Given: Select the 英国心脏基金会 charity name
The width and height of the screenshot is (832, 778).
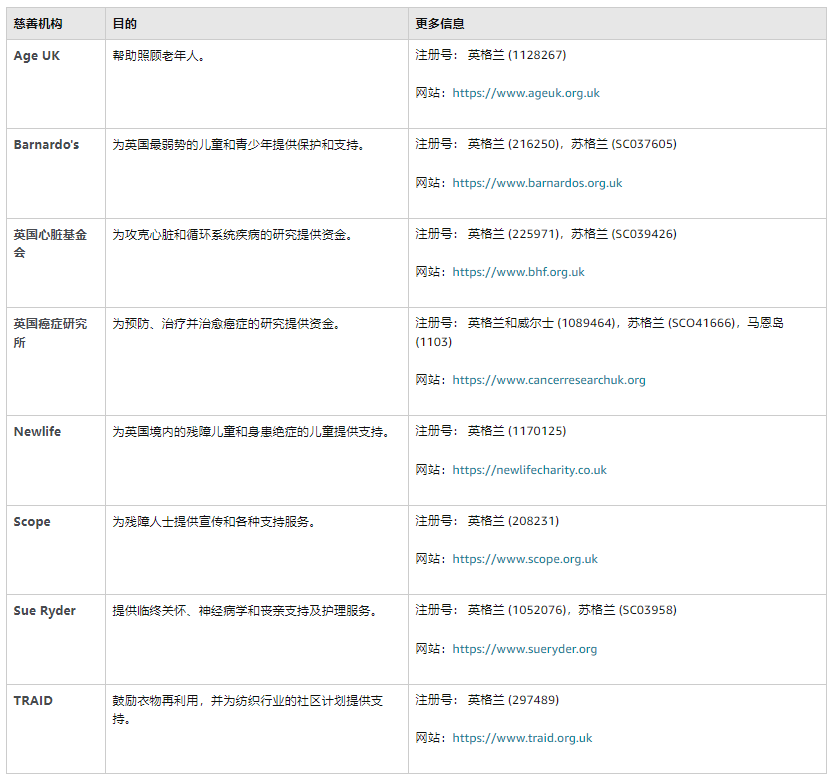Looking at the screenshot, I should (50, 244).
